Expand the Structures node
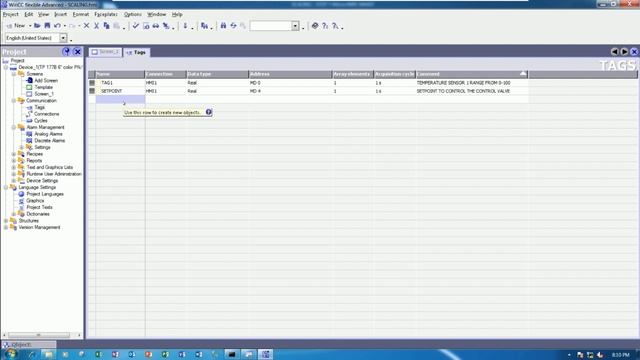 point(6,220)
